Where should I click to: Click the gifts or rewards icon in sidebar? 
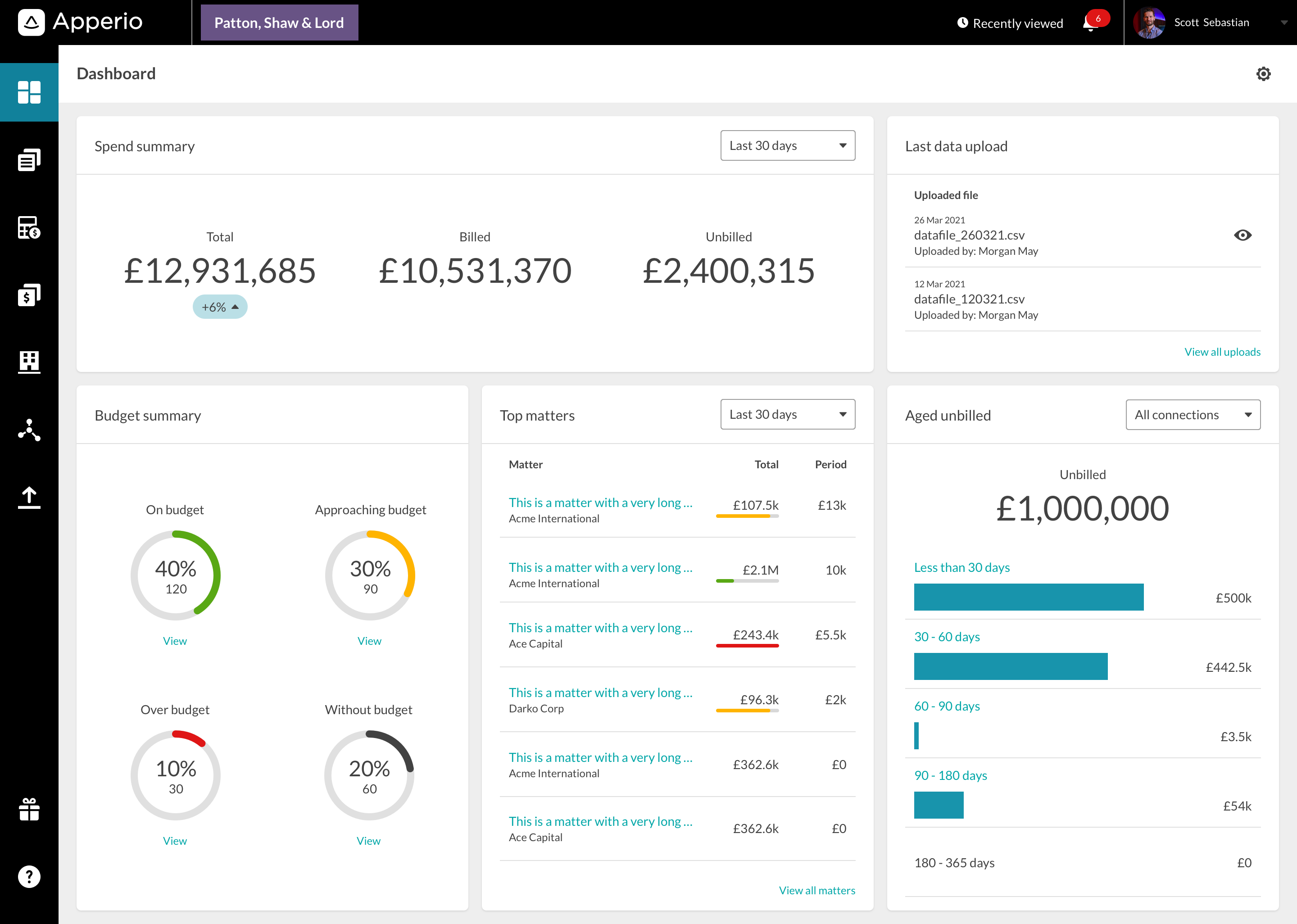pos(29,810)
